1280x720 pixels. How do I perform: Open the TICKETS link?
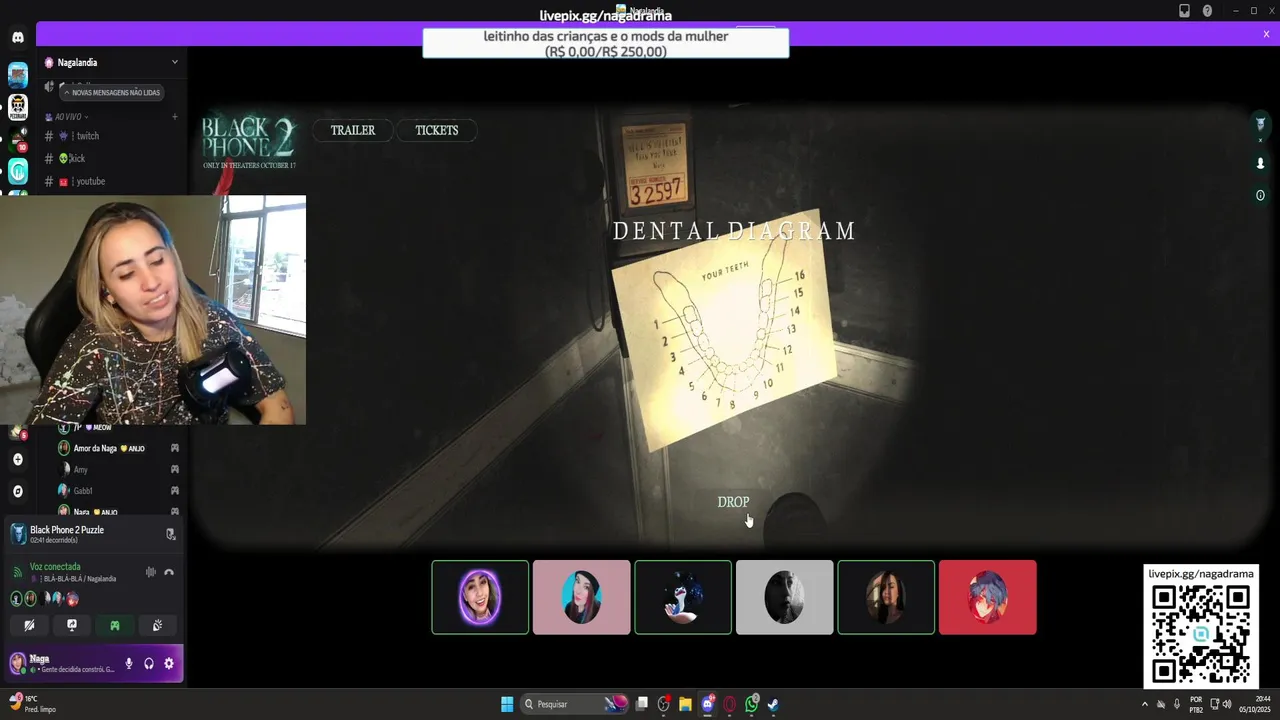point(437,130)
